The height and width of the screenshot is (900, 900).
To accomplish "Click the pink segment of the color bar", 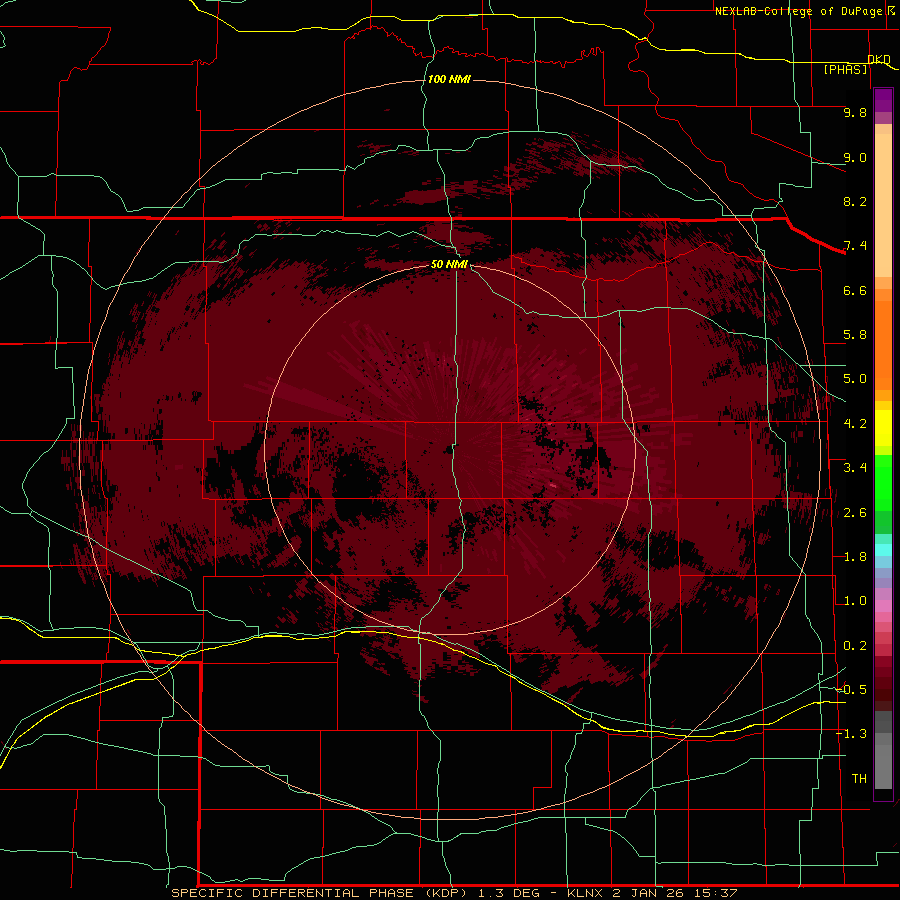I will coord(883,606).
